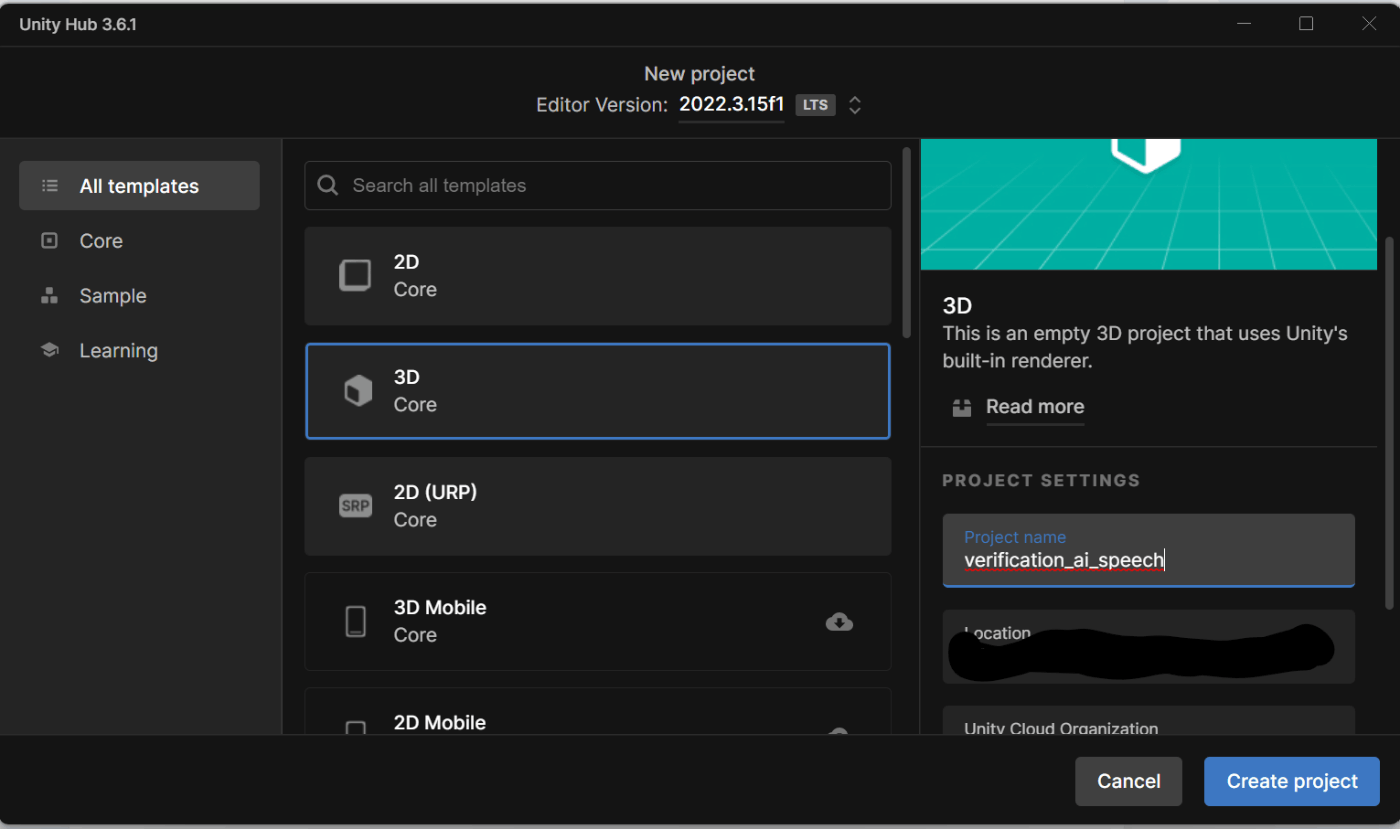This screenshot has height=829, width=1400.
Task: Click the Read more package icon
Action: [x=962, y=408]
